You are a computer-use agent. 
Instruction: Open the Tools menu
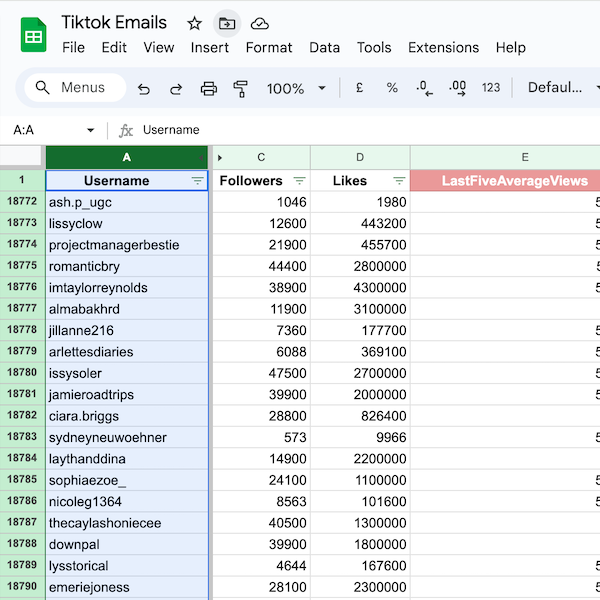[374, 47]
